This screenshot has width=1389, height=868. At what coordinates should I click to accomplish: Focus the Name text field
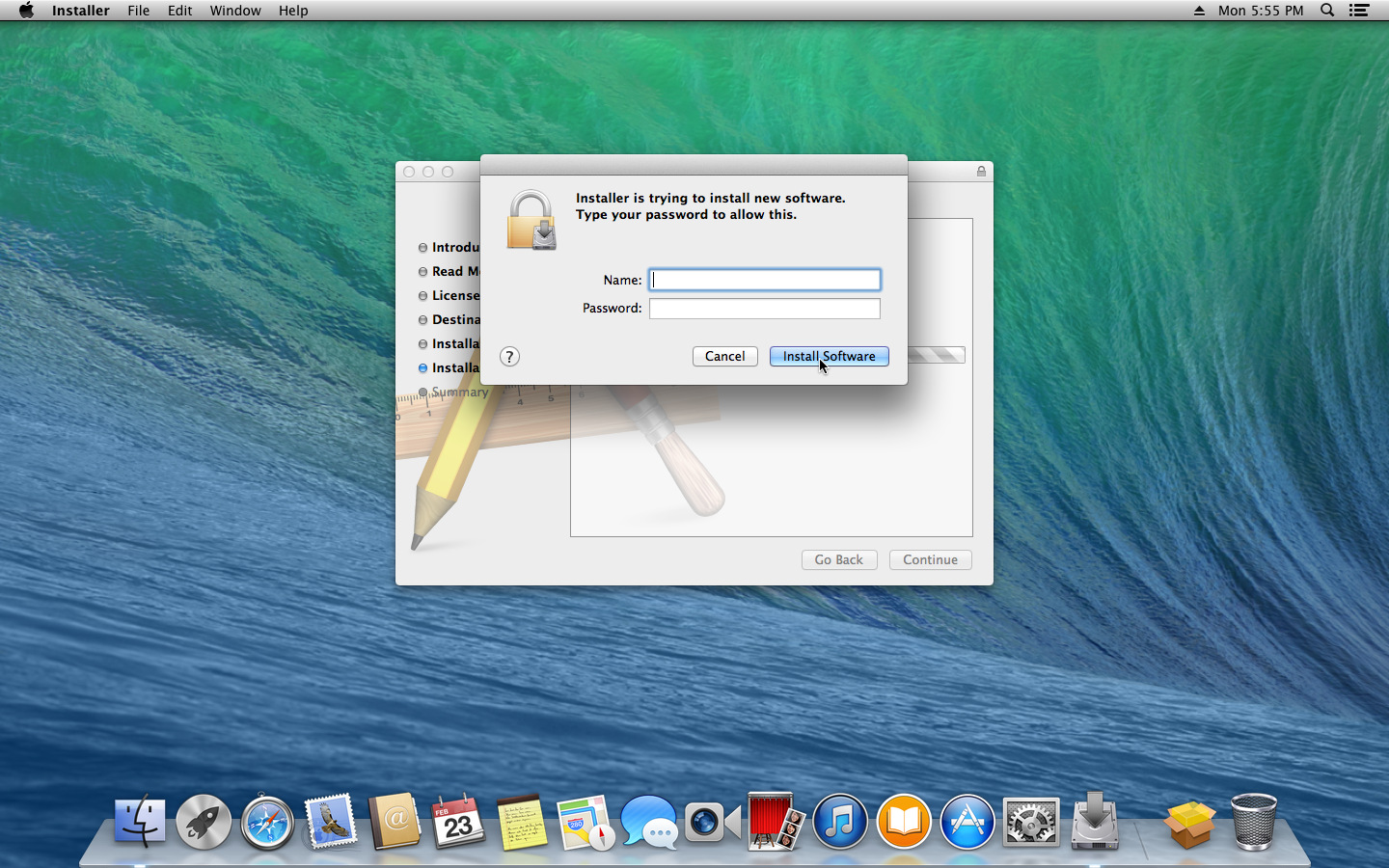click(x=764, y=280)
